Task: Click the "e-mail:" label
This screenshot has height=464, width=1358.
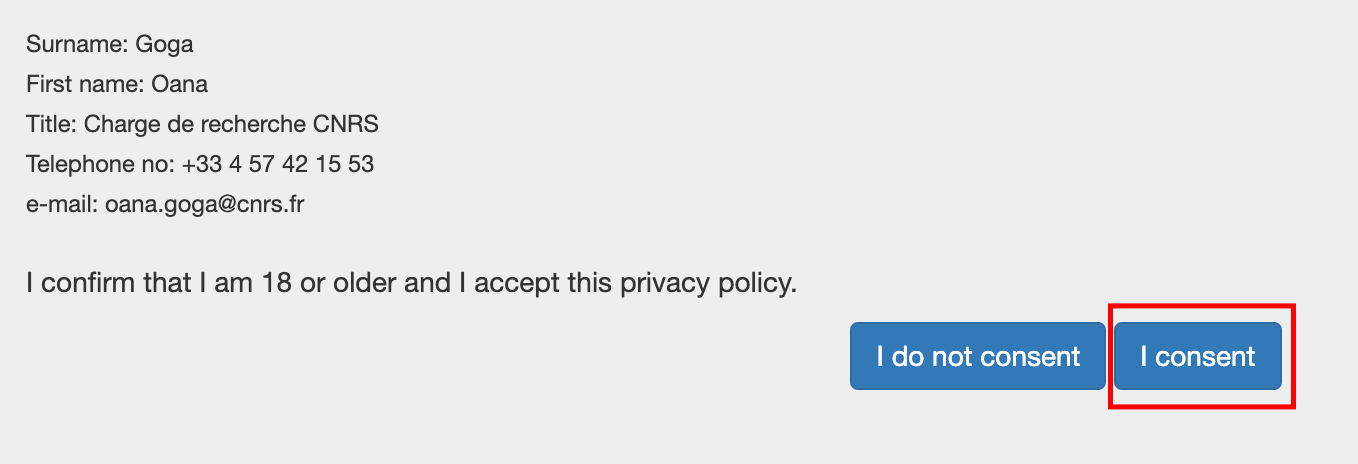Action: point(62,205)
